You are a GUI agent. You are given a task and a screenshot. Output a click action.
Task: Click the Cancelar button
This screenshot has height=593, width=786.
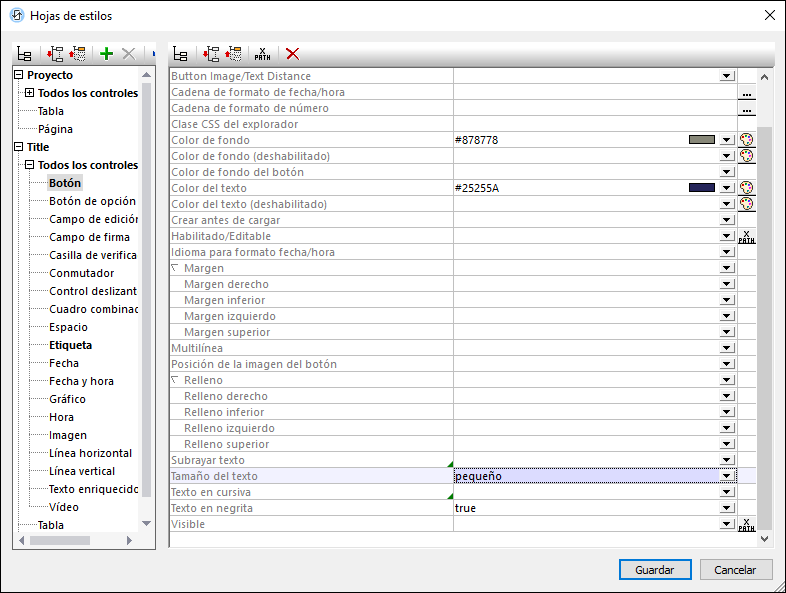[735, 570]
